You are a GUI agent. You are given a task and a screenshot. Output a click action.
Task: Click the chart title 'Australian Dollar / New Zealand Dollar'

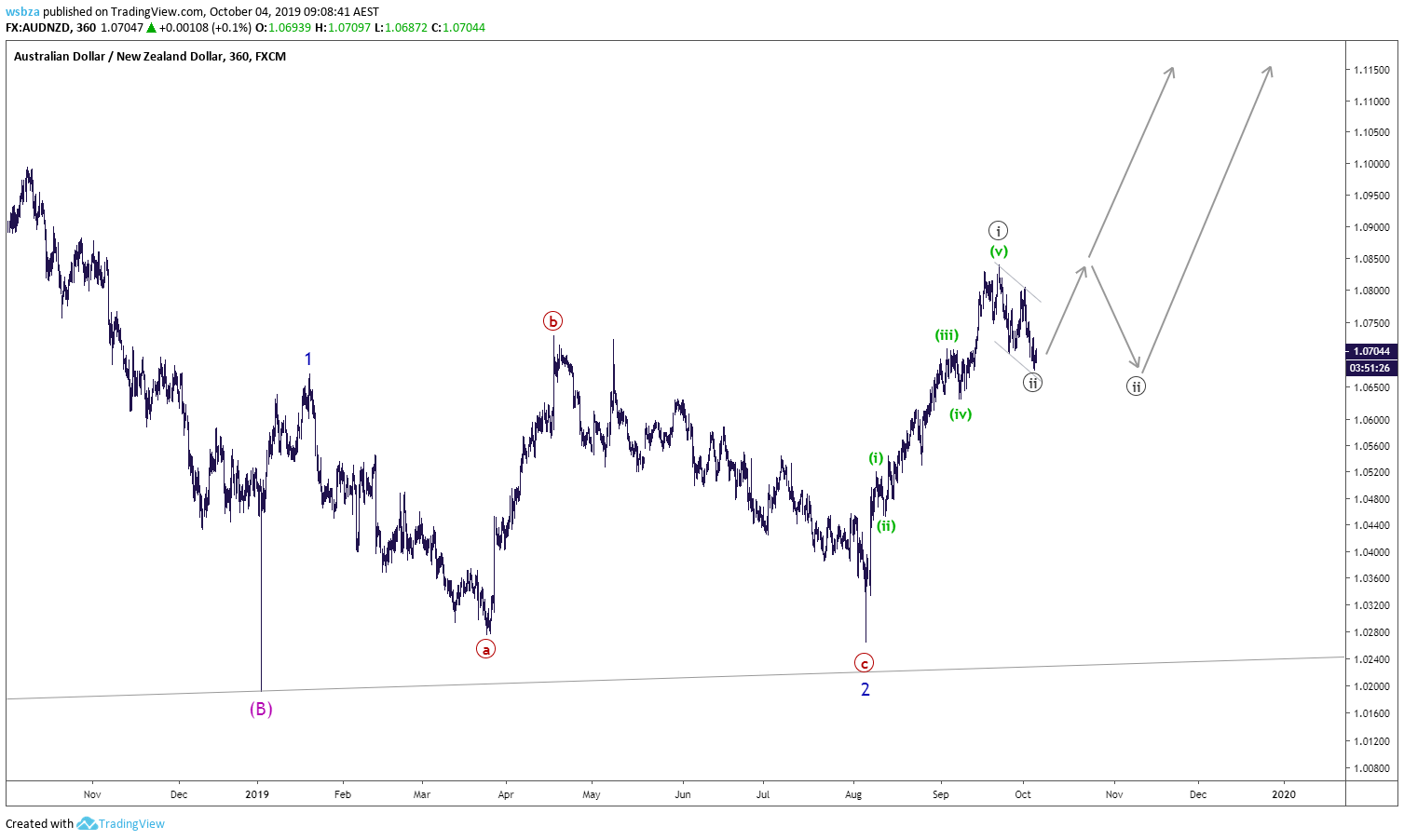coord(118,56)
